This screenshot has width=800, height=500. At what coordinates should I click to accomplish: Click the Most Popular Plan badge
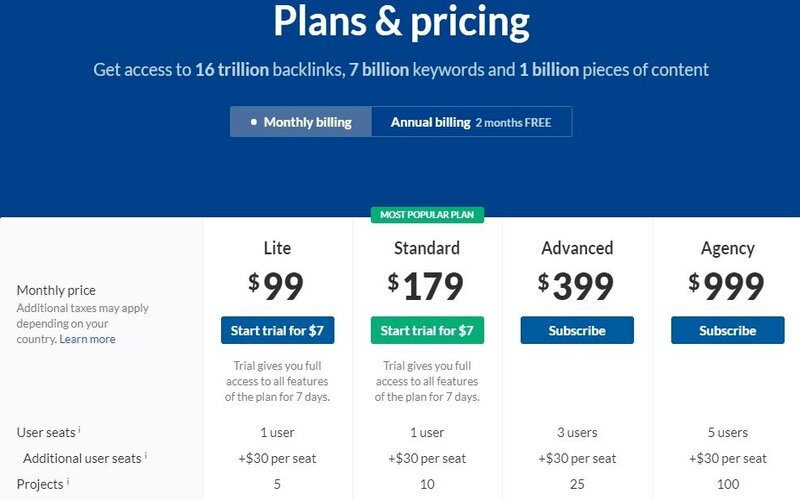coord(427,214)
